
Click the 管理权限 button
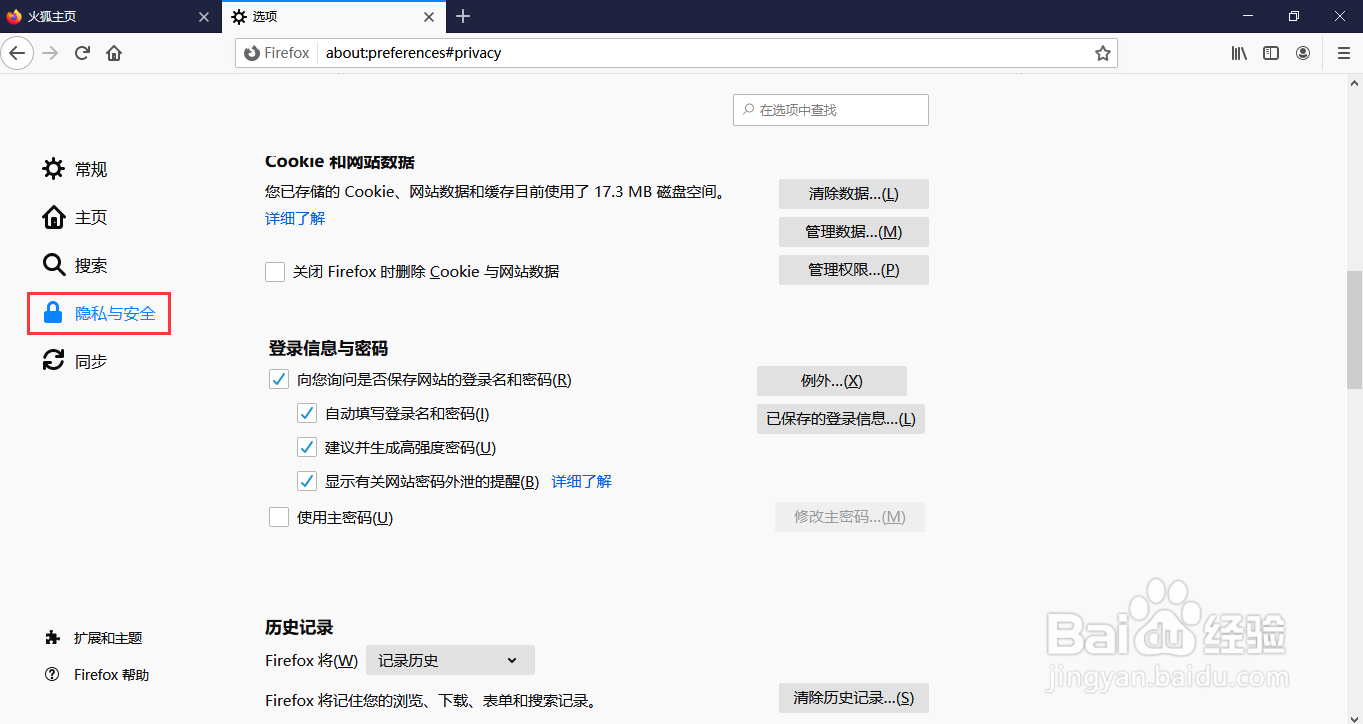(854, 270)
